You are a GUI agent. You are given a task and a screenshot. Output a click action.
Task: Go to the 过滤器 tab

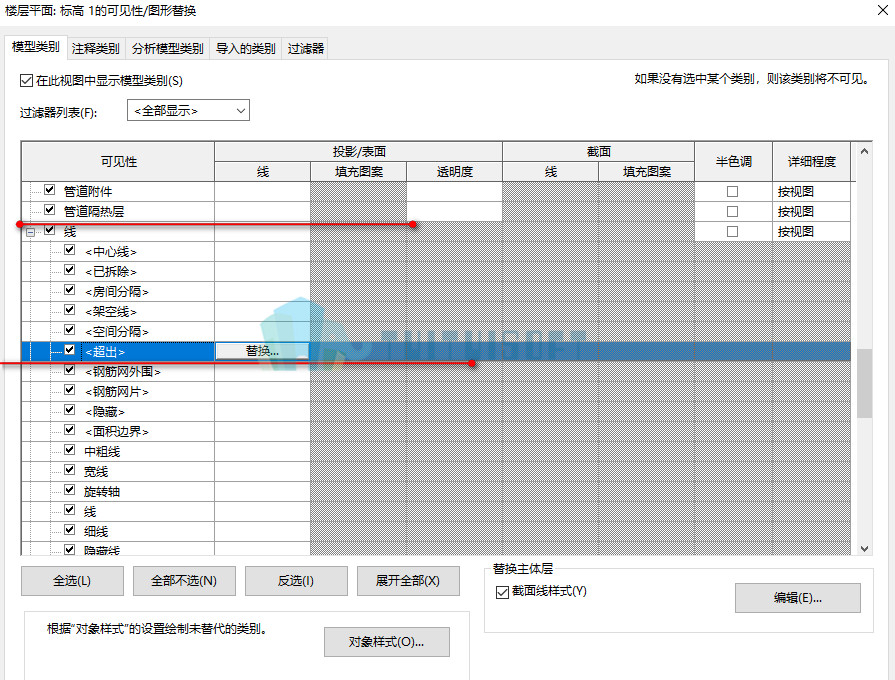tap(305, 49)
